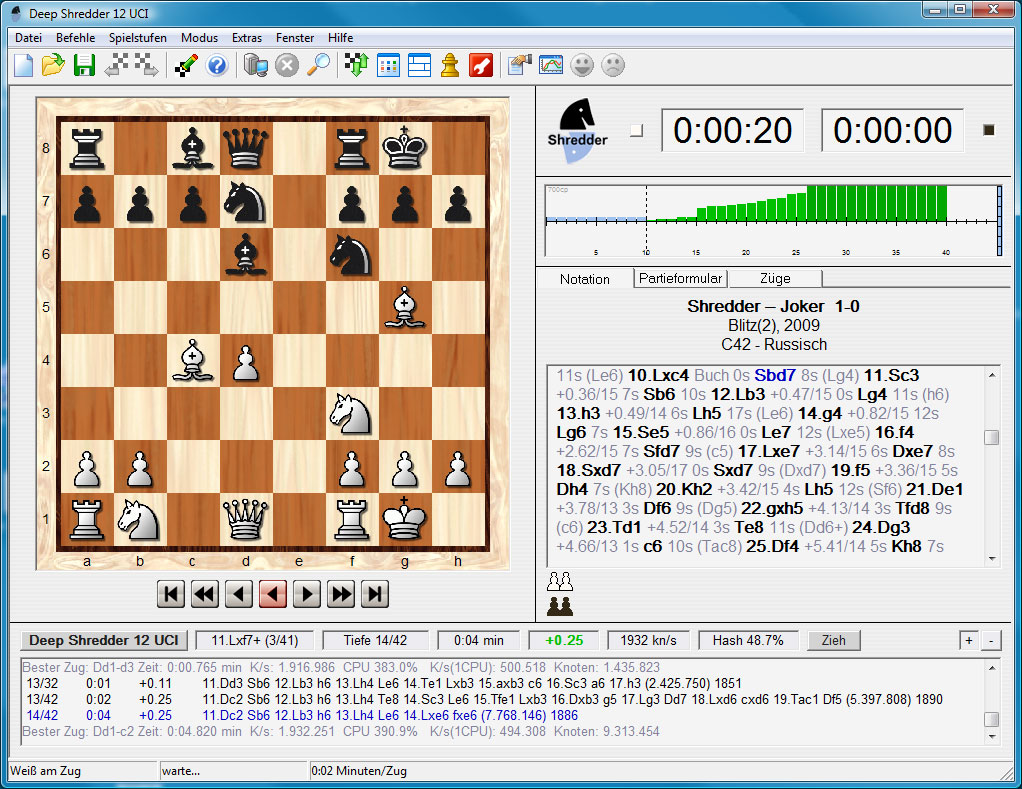
Task: Click the notation panel scroll down arrow
Action: pos(991,559)
